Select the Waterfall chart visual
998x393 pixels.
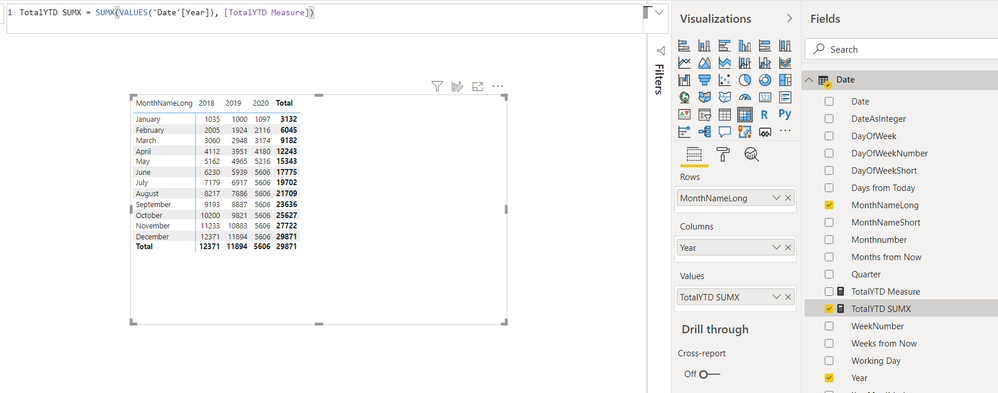tap(684, 80)
